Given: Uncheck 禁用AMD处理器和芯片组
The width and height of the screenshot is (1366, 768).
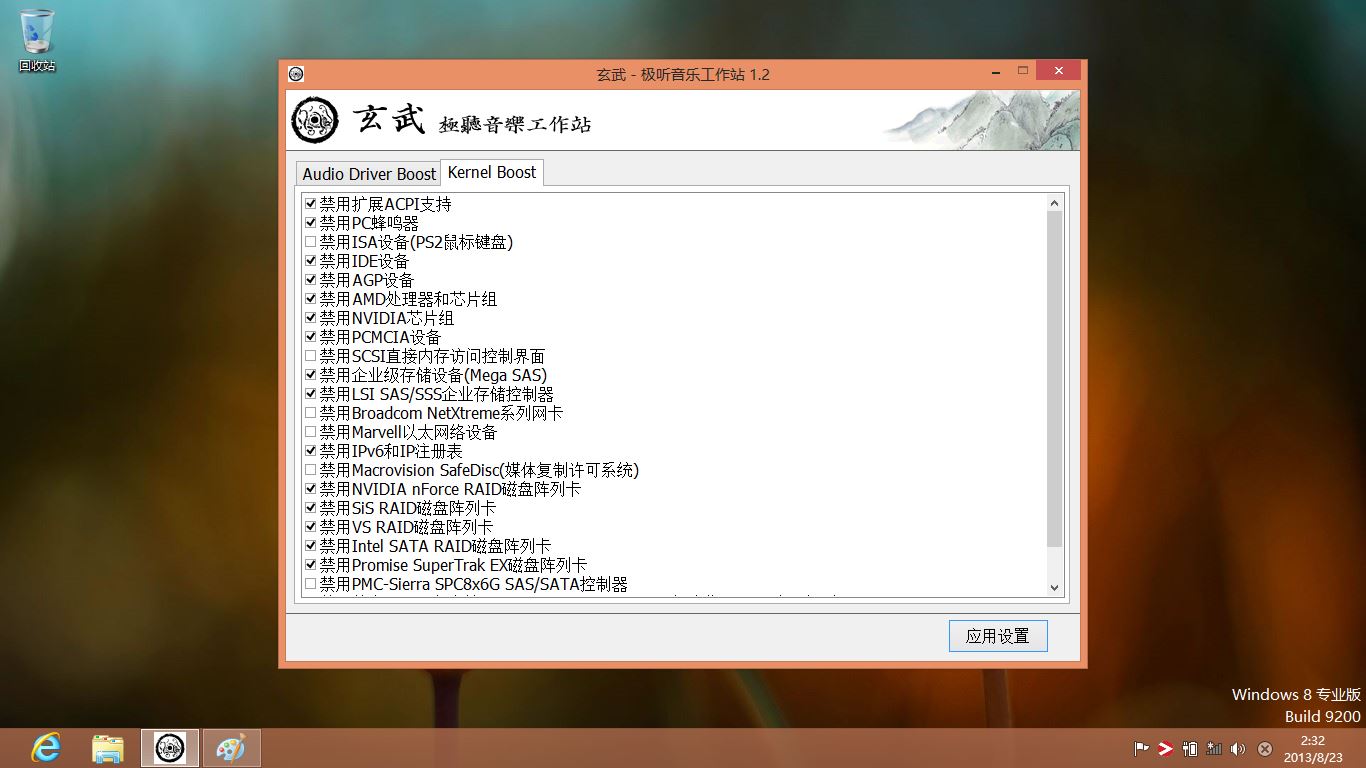Looking at the screenshot, I should [311, 299].
